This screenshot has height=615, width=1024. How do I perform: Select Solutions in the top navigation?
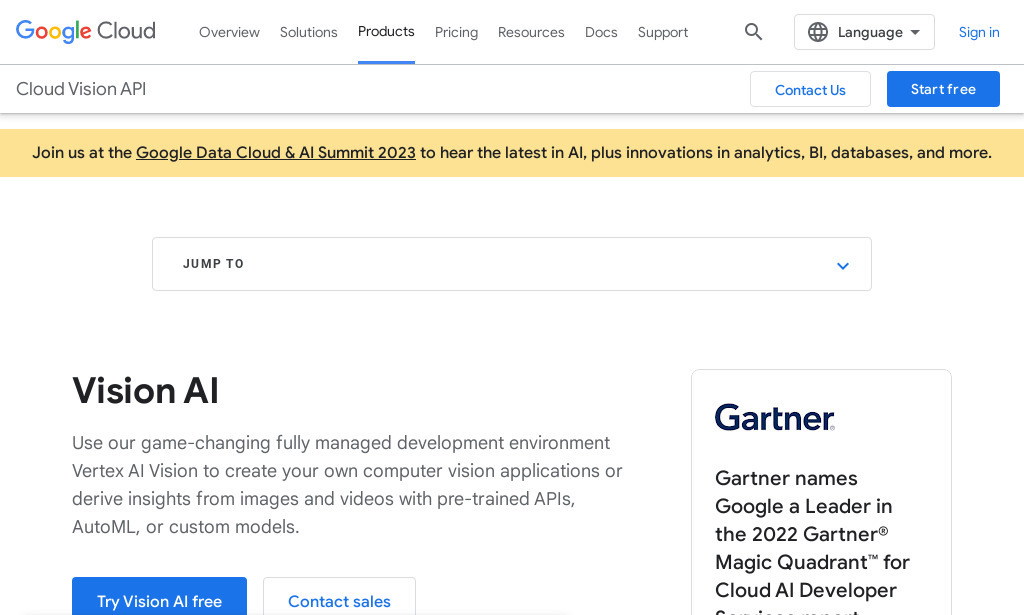pos(308,32)
